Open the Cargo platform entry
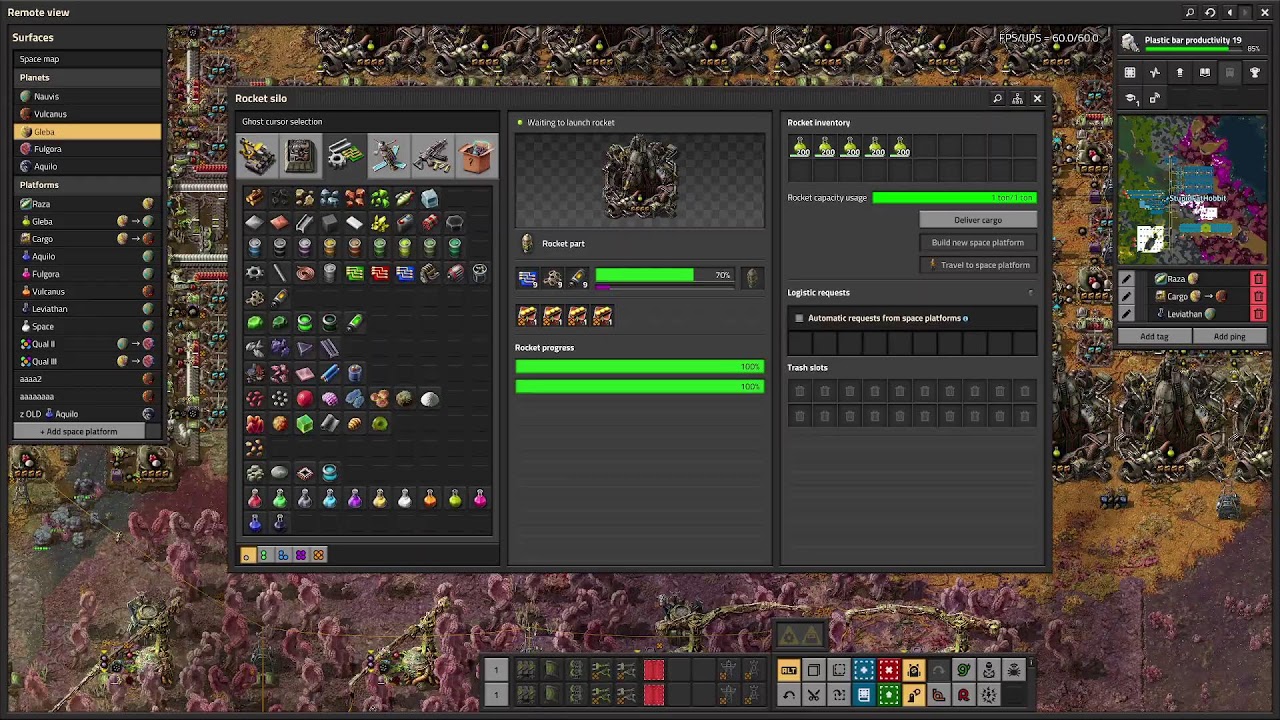This screenshot has height=720, width=1280. pos(87,239)
